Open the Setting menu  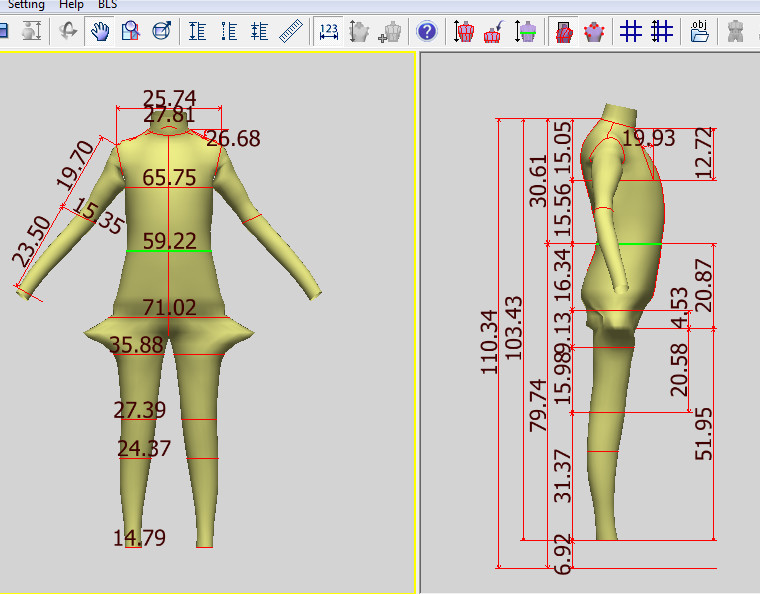26,5
